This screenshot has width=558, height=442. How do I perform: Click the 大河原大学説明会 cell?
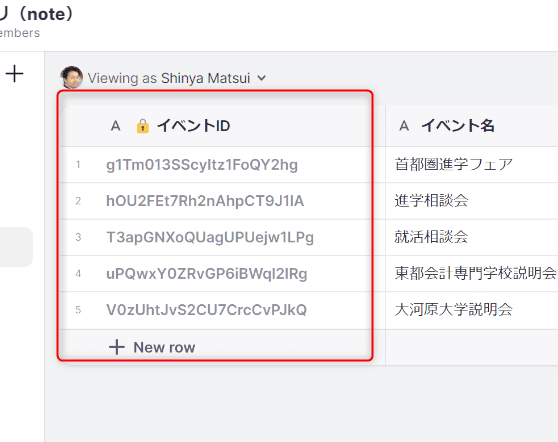(x=472, y=310)
